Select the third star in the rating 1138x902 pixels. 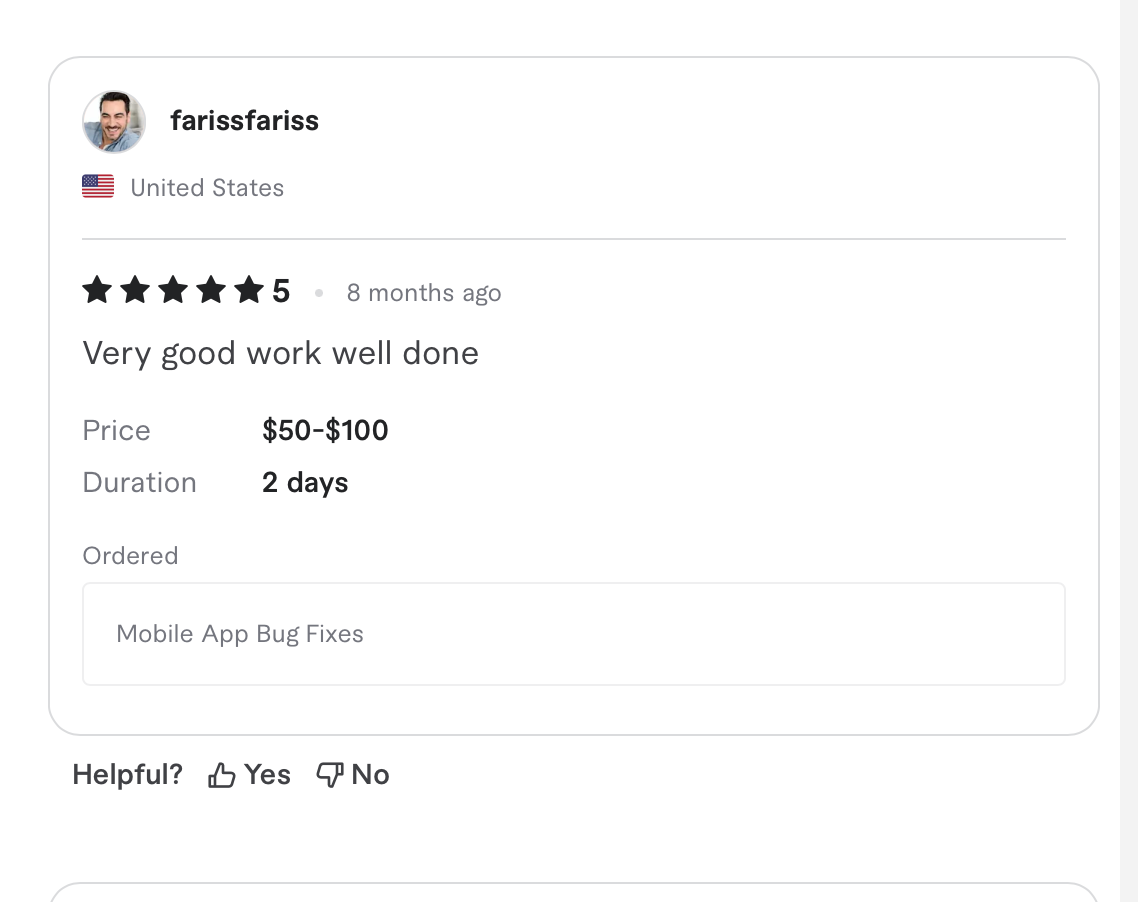coord(173,290)
